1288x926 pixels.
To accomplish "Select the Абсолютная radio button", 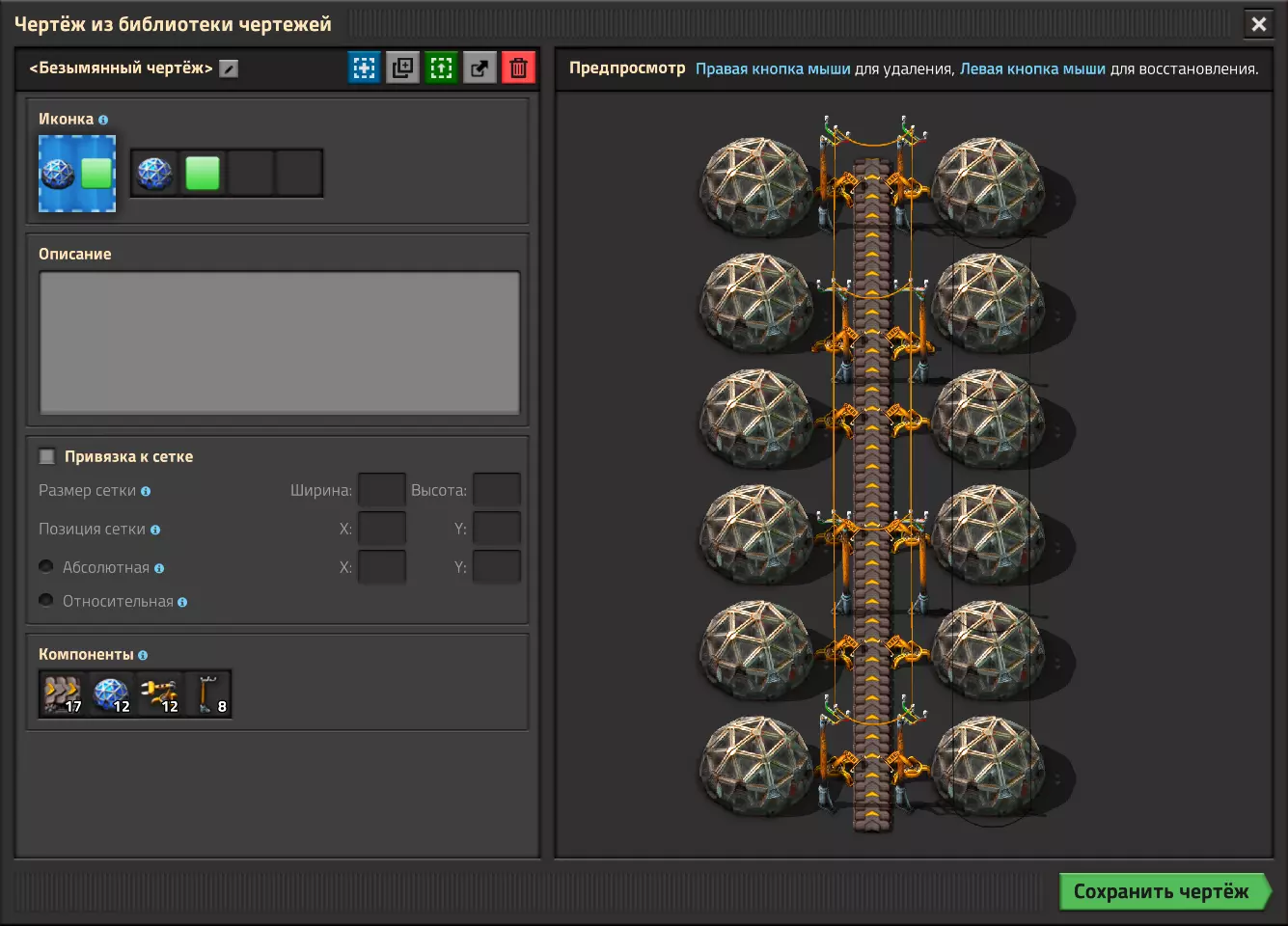I will click(x=45, y=566).
